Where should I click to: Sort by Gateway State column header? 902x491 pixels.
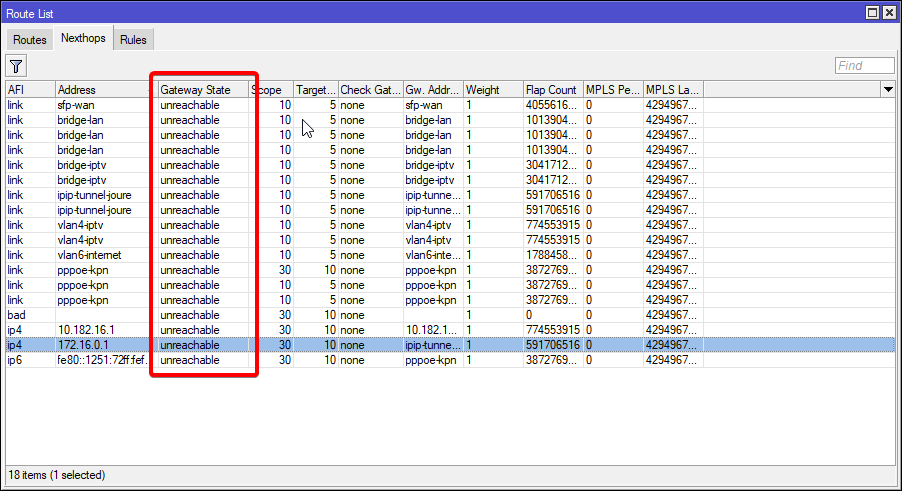(x=204, y=90)
